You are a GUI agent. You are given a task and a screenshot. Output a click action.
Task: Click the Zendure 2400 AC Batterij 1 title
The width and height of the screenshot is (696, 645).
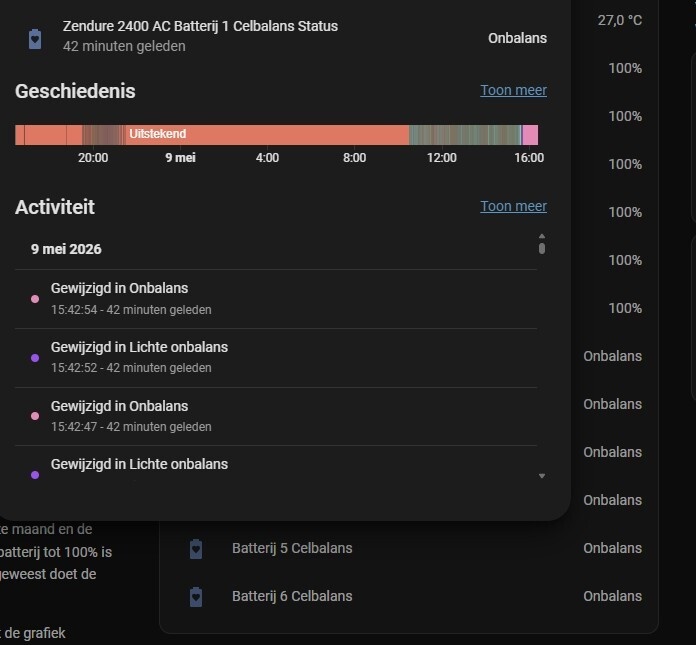pyautogui.click(x=200, y=26)
